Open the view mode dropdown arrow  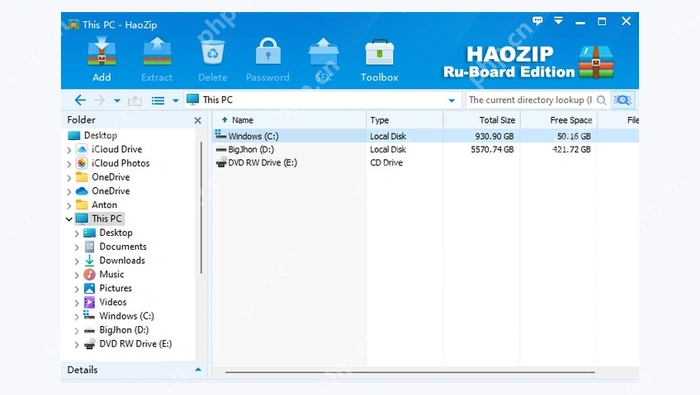[175, 101]
